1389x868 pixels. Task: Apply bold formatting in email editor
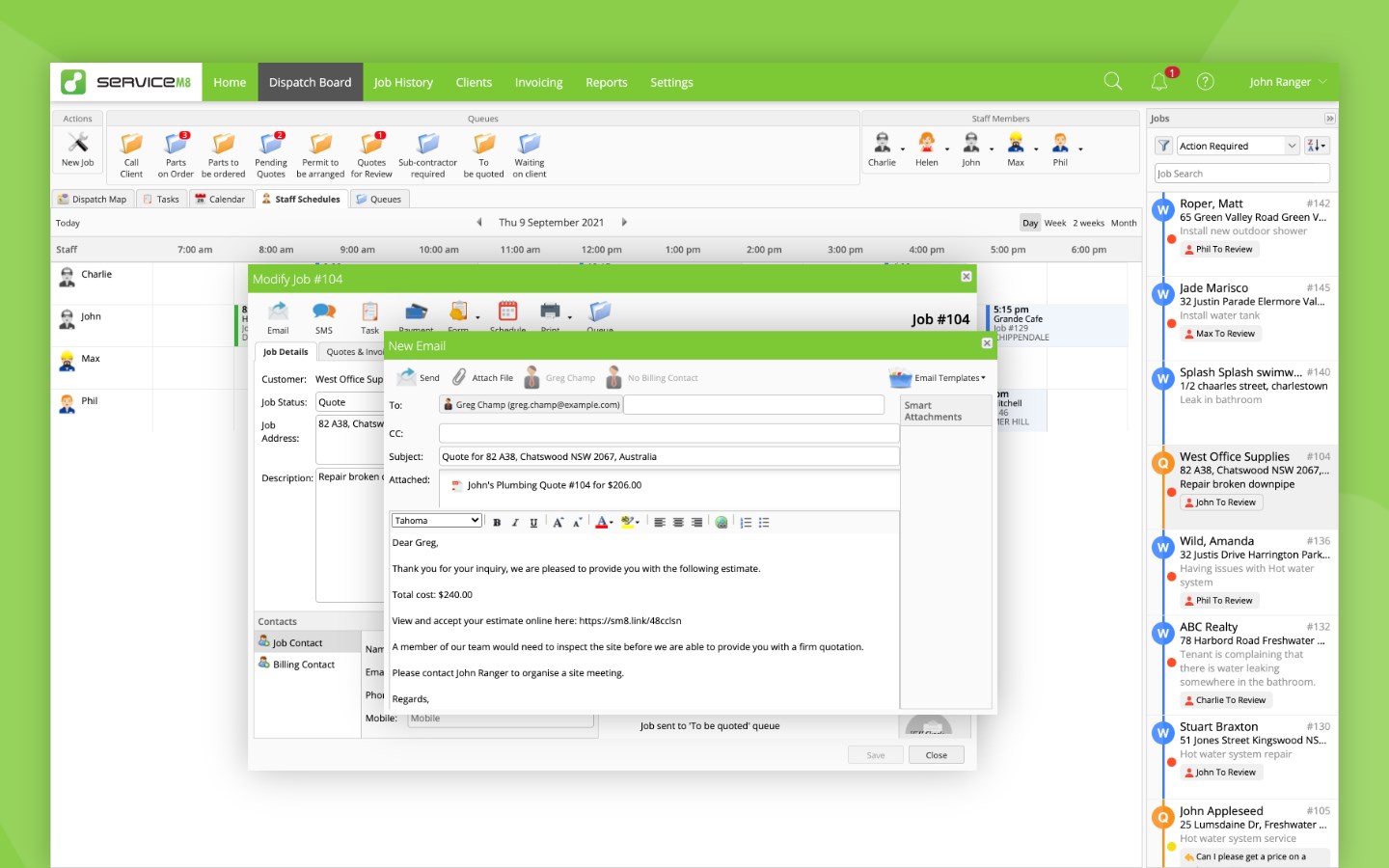(497, 523)
